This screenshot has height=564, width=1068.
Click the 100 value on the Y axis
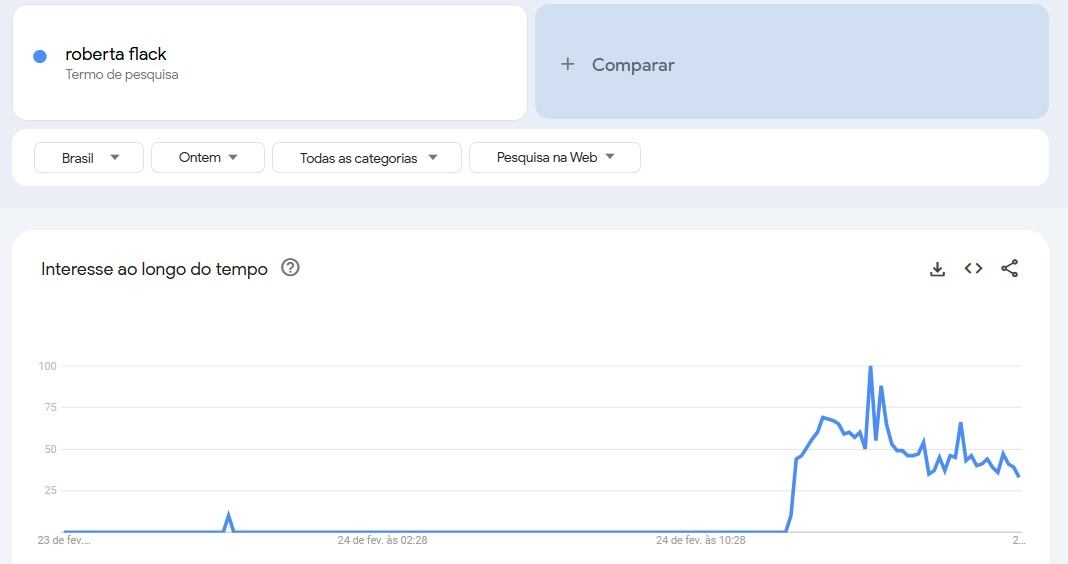pyautogui.click(x=47, y=366)
